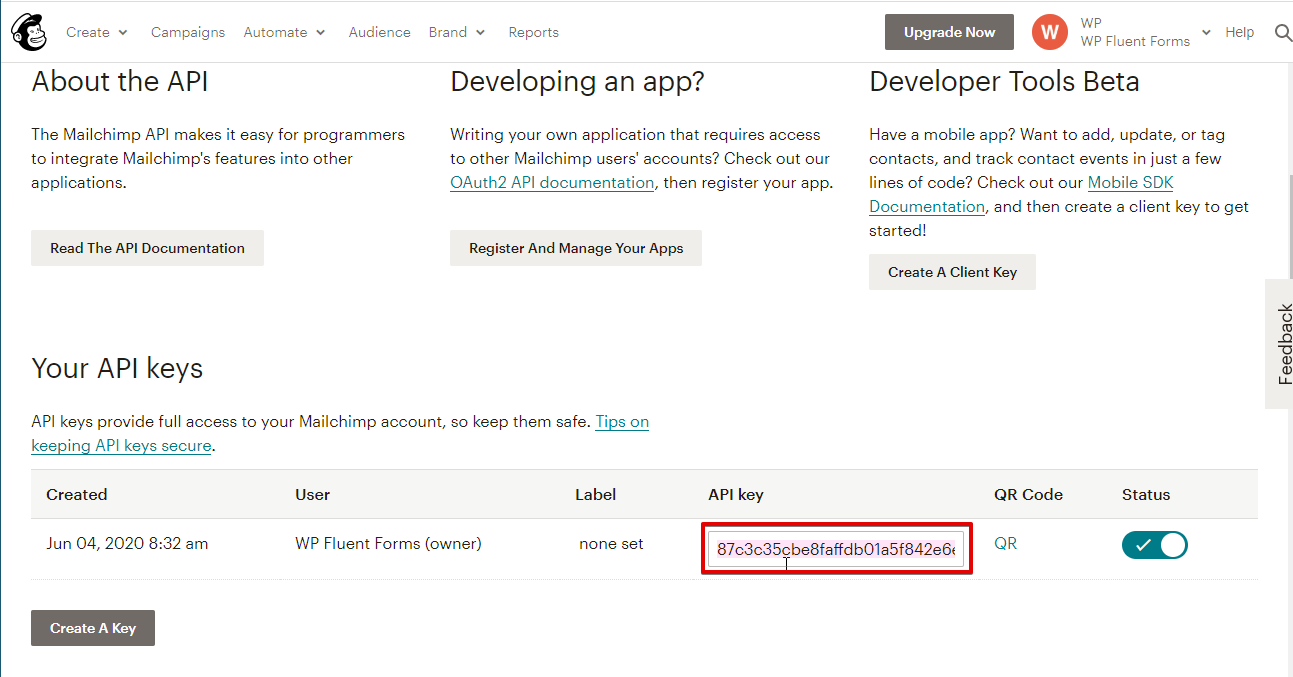Click the QR code link
1293x677 pixels.
(x=1005, y=544)
